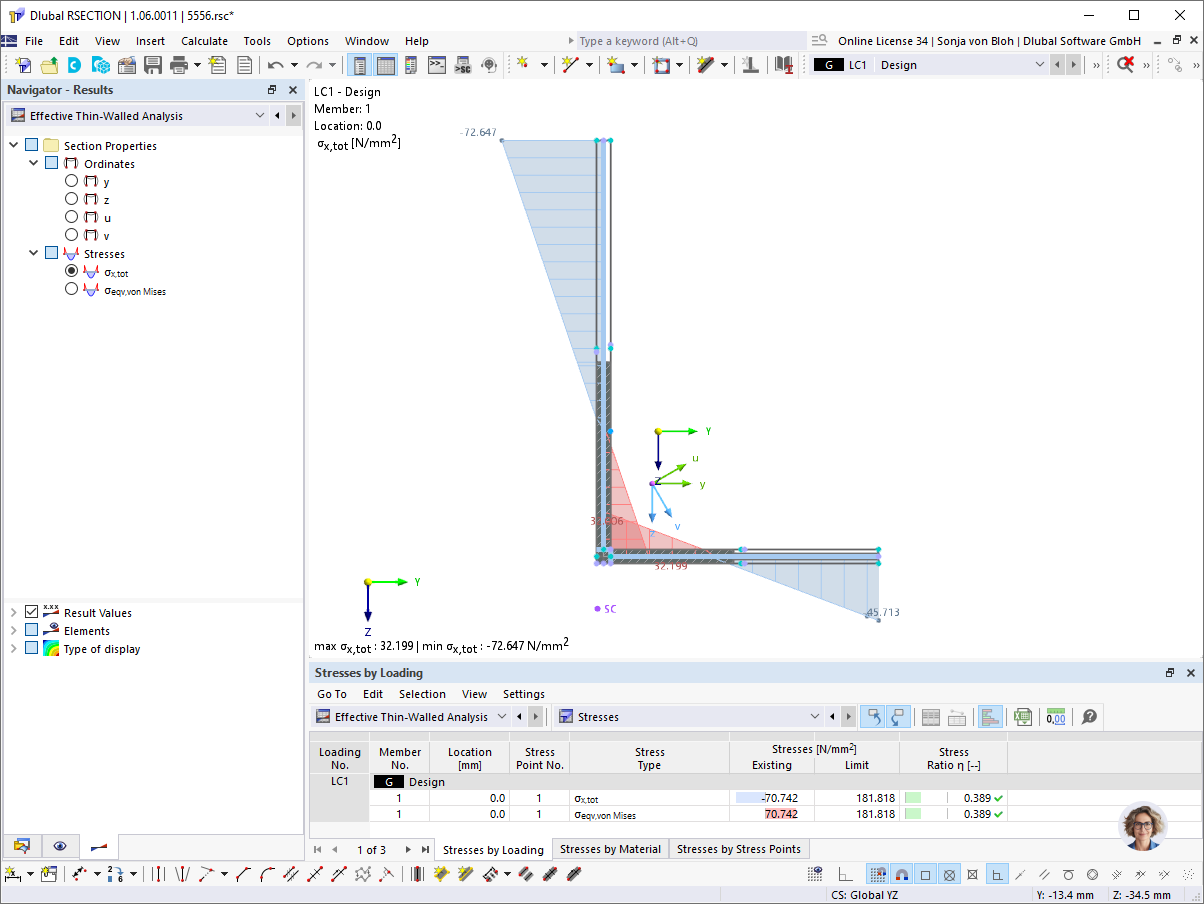Click the table search magnifier icon
The image size is (1204, 904).
click(1089, 717)
